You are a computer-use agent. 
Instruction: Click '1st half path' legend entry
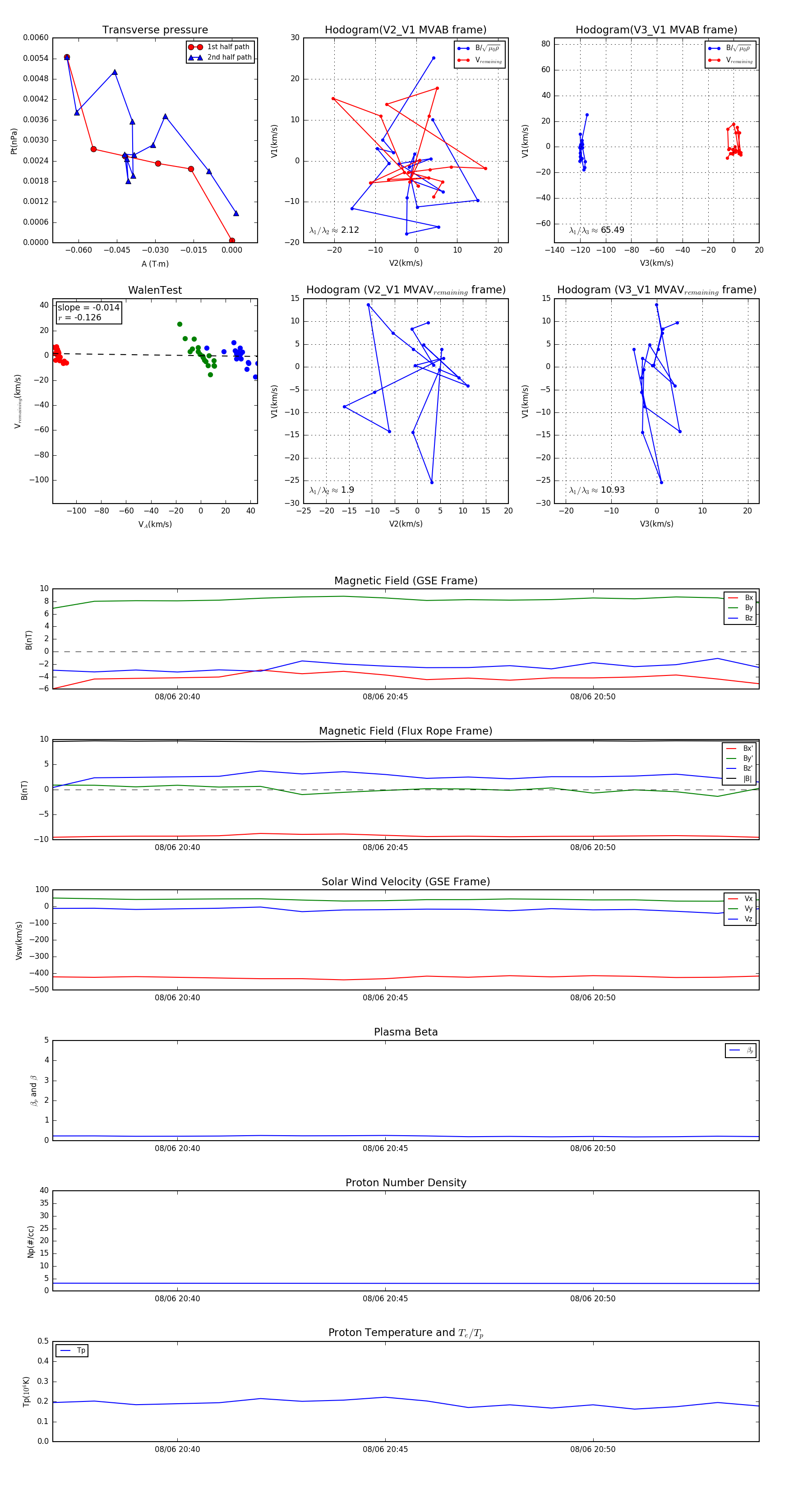(x=220, y=47)
